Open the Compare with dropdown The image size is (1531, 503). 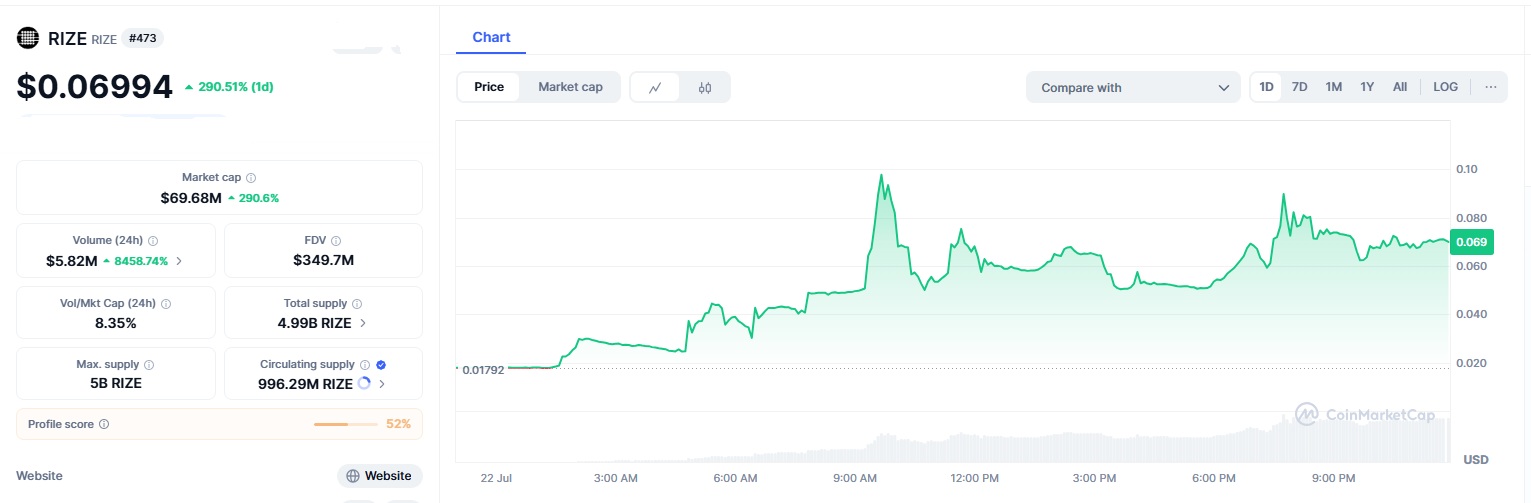coord(1133,87)
